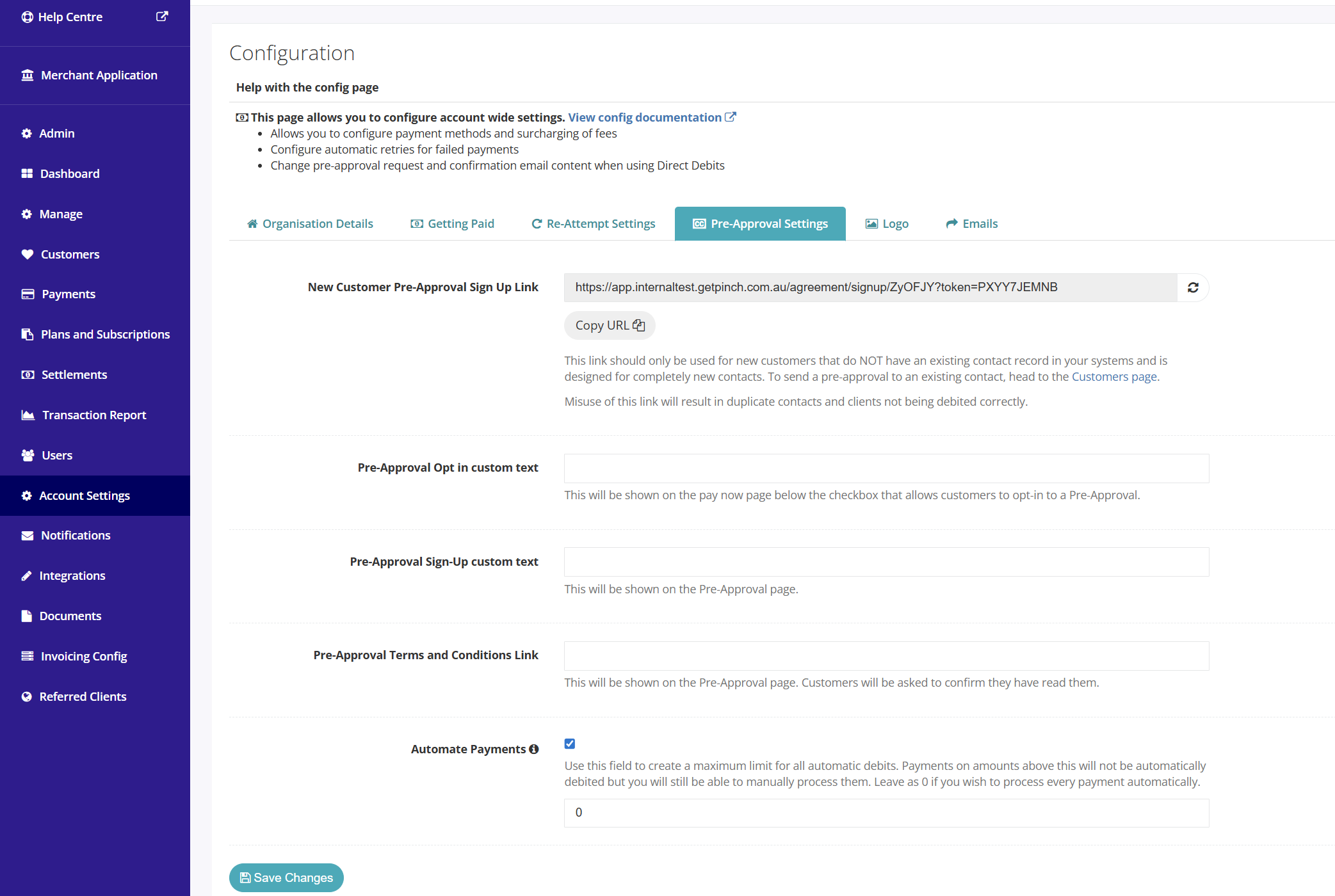The height and width of the screenshot is (896, 1335).
Task: Click the Notifications envelope icon
Action: pos(28,536)
